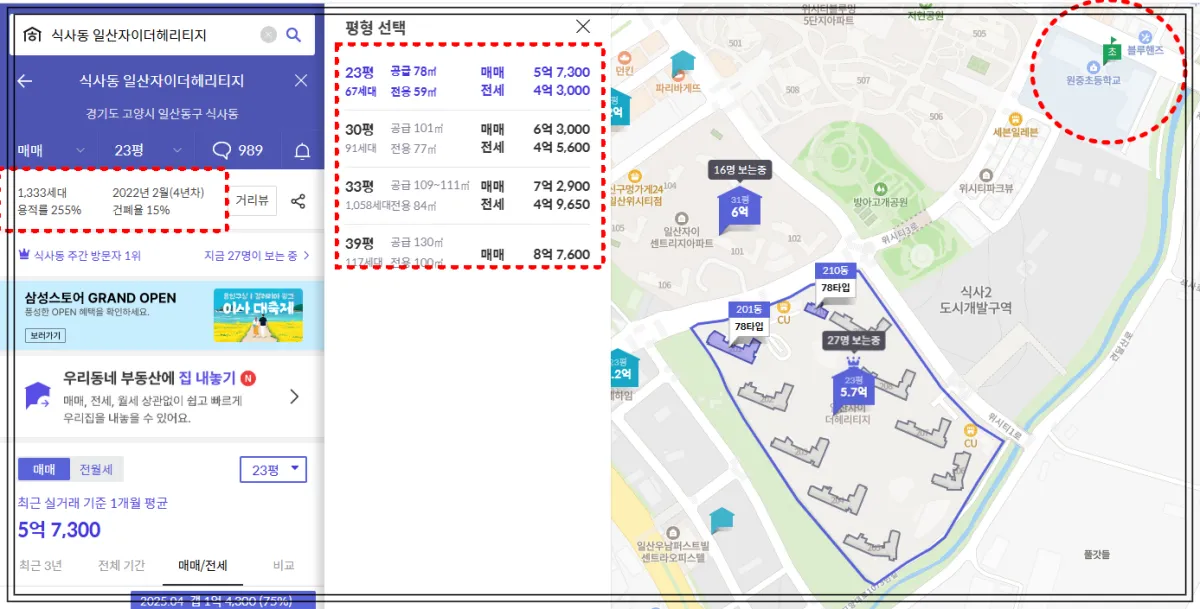Viewport: 1200px width, 609px height.
Task: Close the 식사동 일산자이더헤리티지 detail panel
Action: point(301,81)
